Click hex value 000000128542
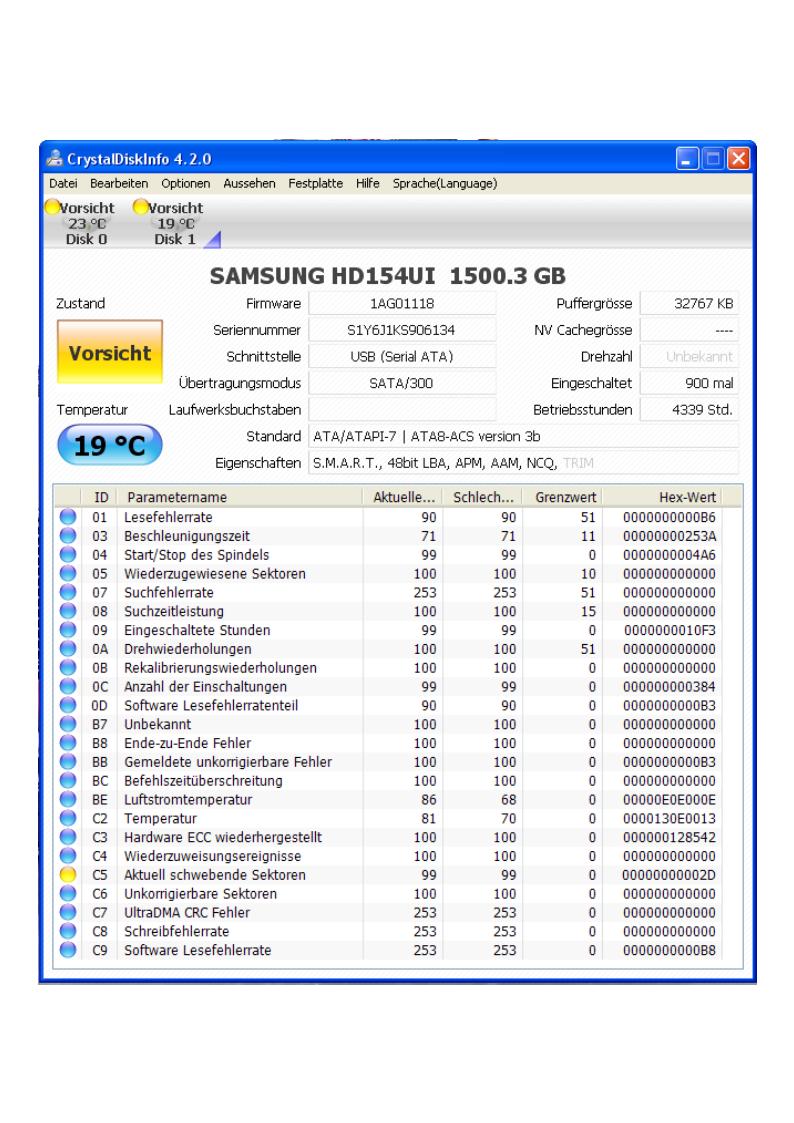Viewport: 794px width, 1123px height. [x=669, y=837]
